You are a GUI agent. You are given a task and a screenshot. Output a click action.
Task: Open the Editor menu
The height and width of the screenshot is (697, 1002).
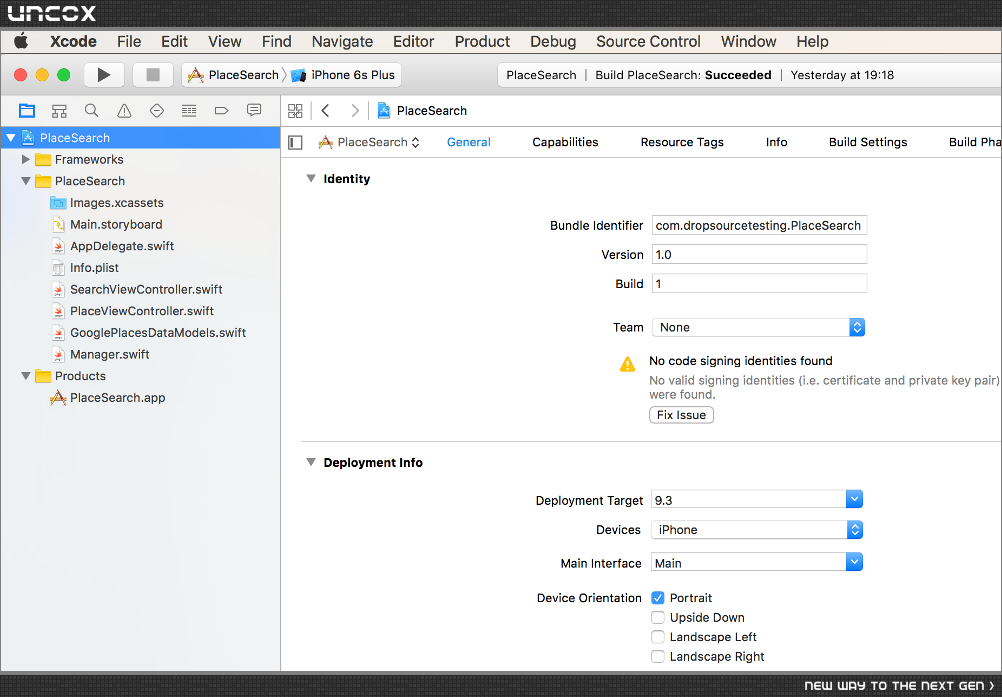413,42
